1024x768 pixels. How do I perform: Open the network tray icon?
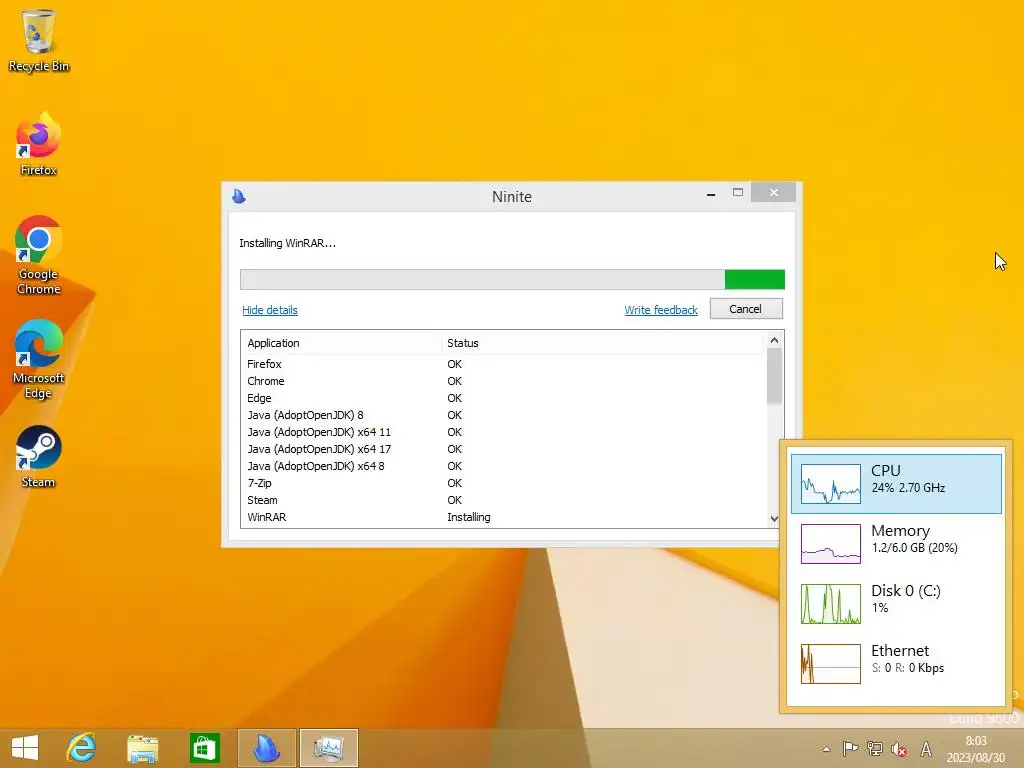point(874,749)
